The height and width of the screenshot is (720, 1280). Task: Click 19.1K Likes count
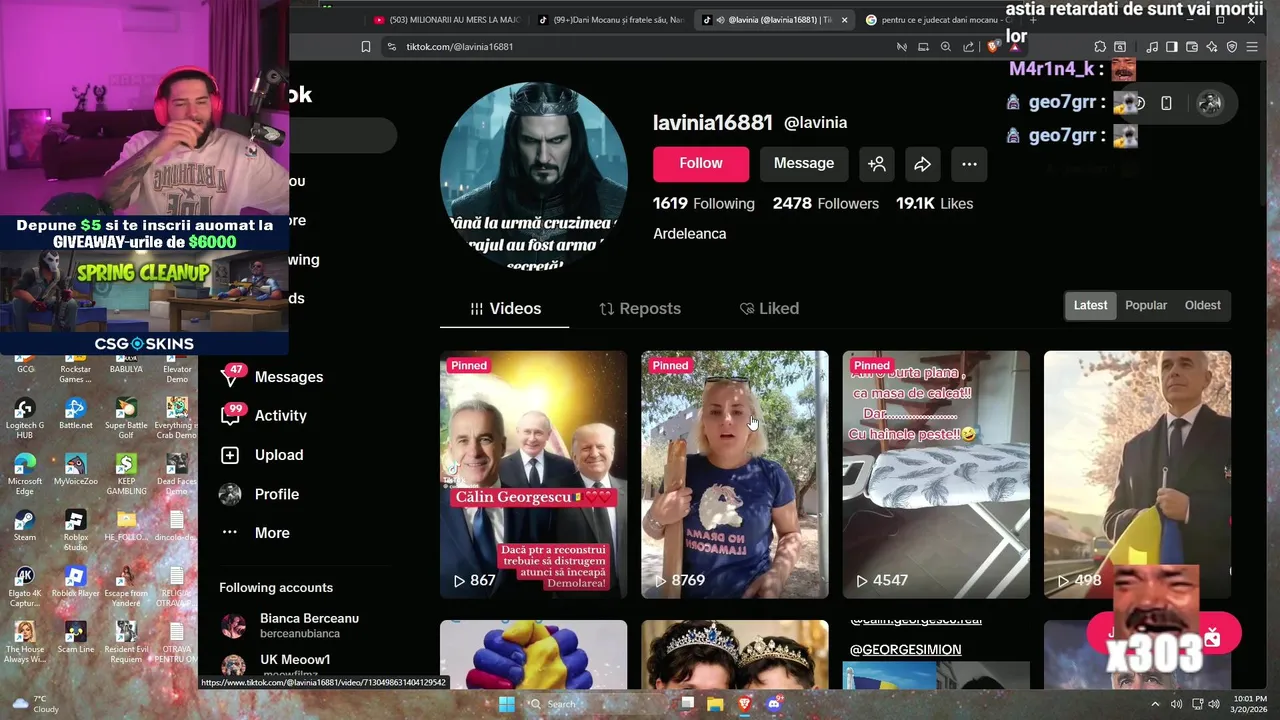pos(934,203)
